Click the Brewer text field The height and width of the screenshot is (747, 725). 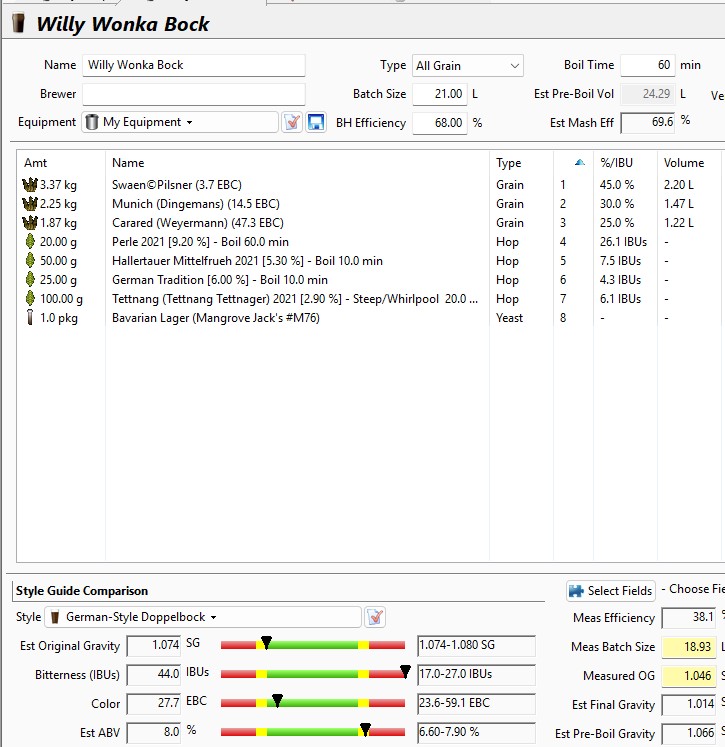tap(193, 94)
